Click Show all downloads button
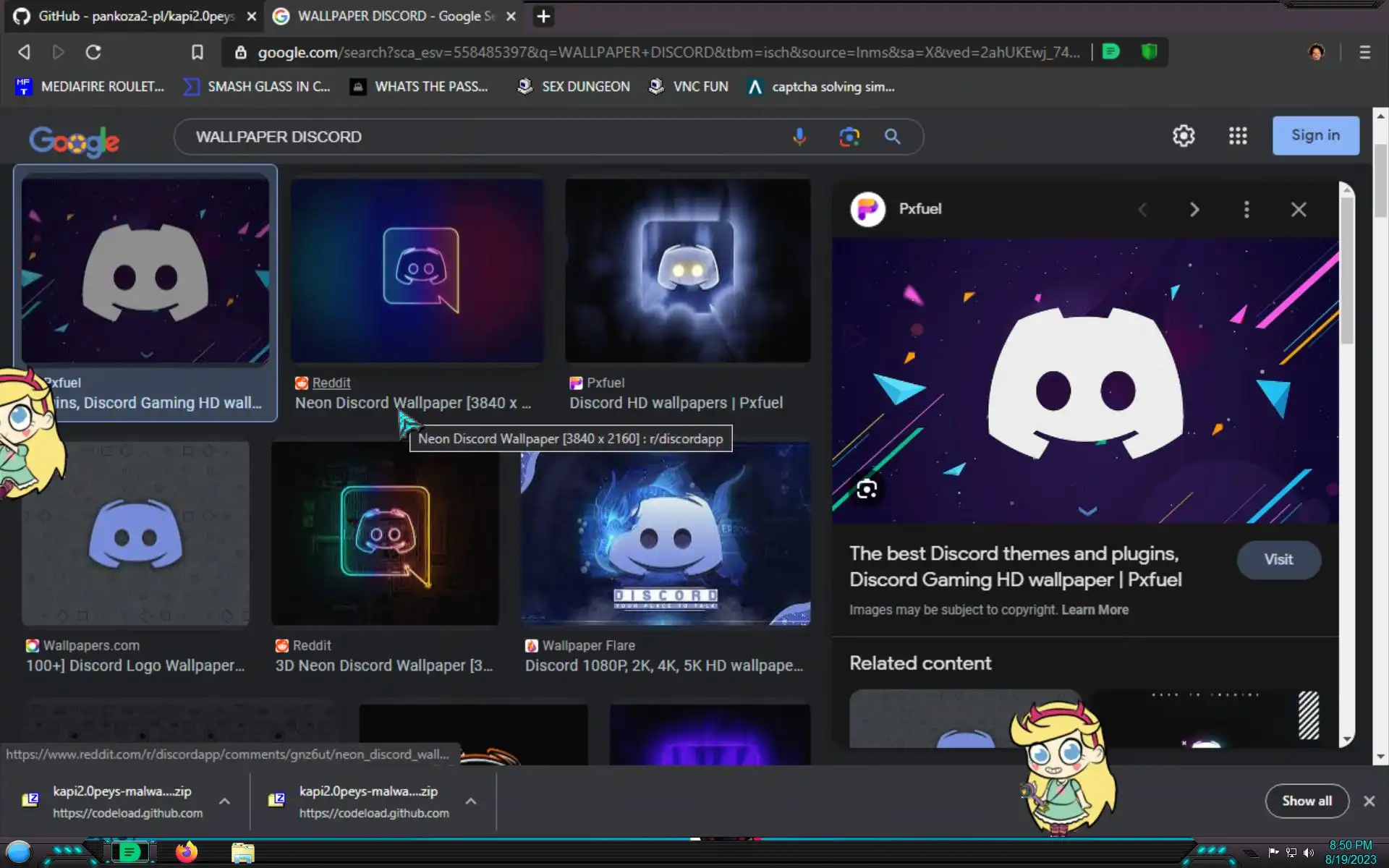The width and height of the screenshot is (1389, 868). pos(1306,801)
